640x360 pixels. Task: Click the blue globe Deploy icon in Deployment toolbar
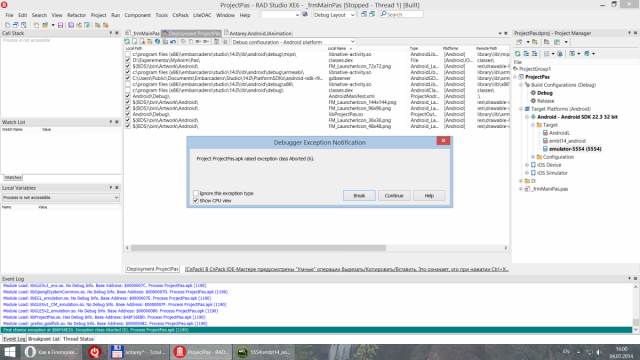[158, 42]
